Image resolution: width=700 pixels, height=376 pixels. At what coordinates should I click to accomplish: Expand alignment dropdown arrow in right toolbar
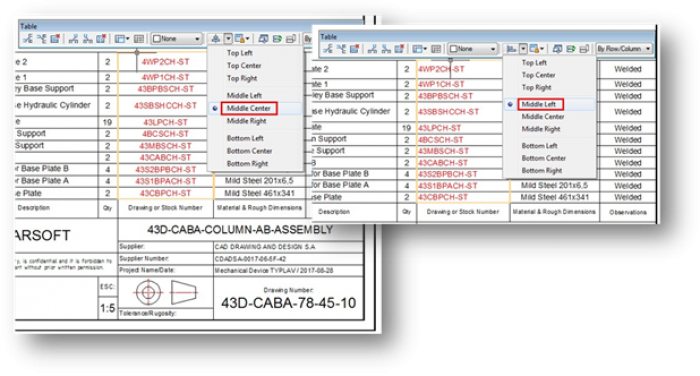[523, 49]
